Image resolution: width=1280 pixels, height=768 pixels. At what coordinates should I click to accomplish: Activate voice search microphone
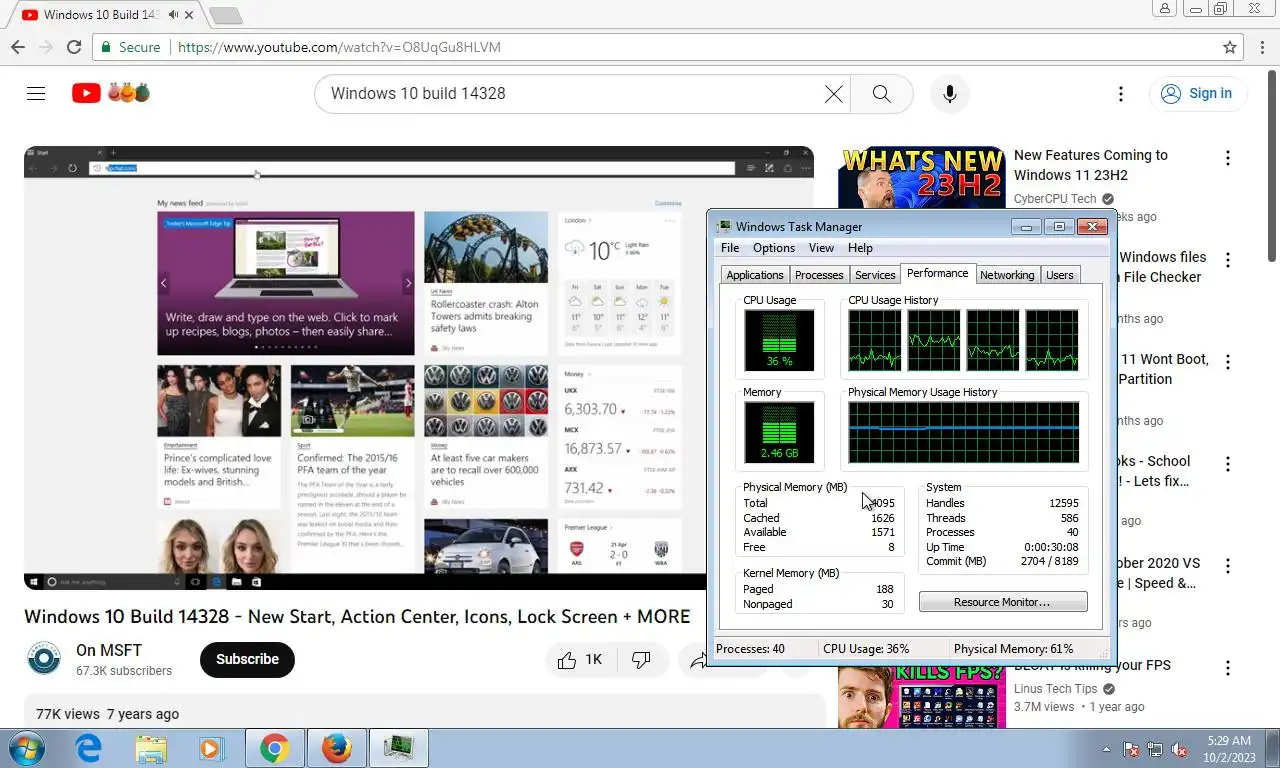[949, 93]
